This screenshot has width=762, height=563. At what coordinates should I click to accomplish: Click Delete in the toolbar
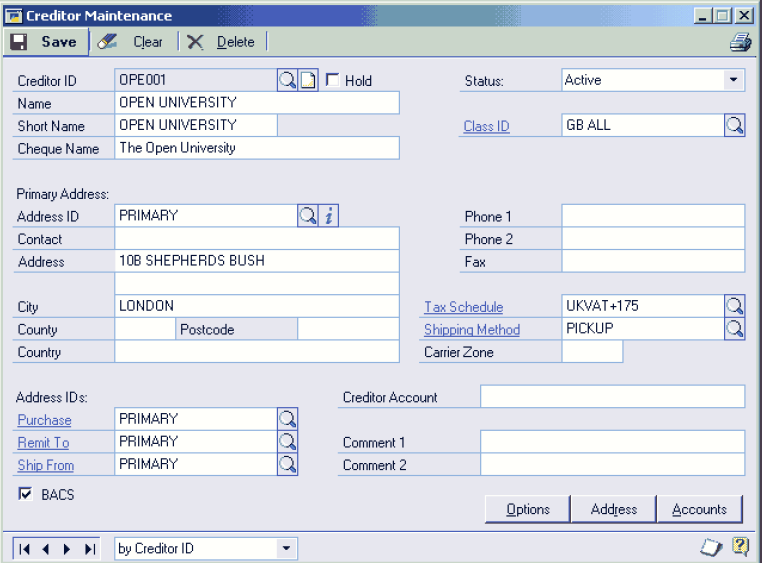coord(222,42)
